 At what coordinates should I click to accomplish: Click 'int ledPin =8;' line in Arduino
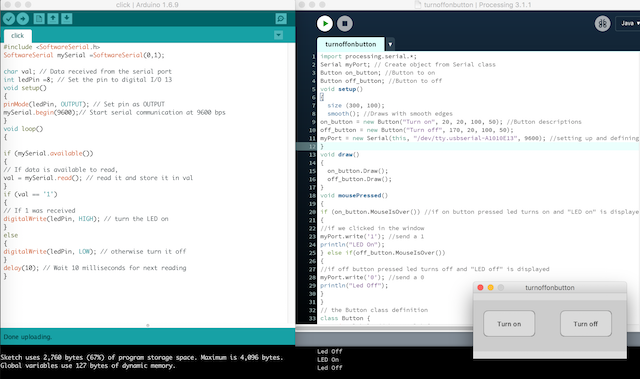[x=88, y=80]
